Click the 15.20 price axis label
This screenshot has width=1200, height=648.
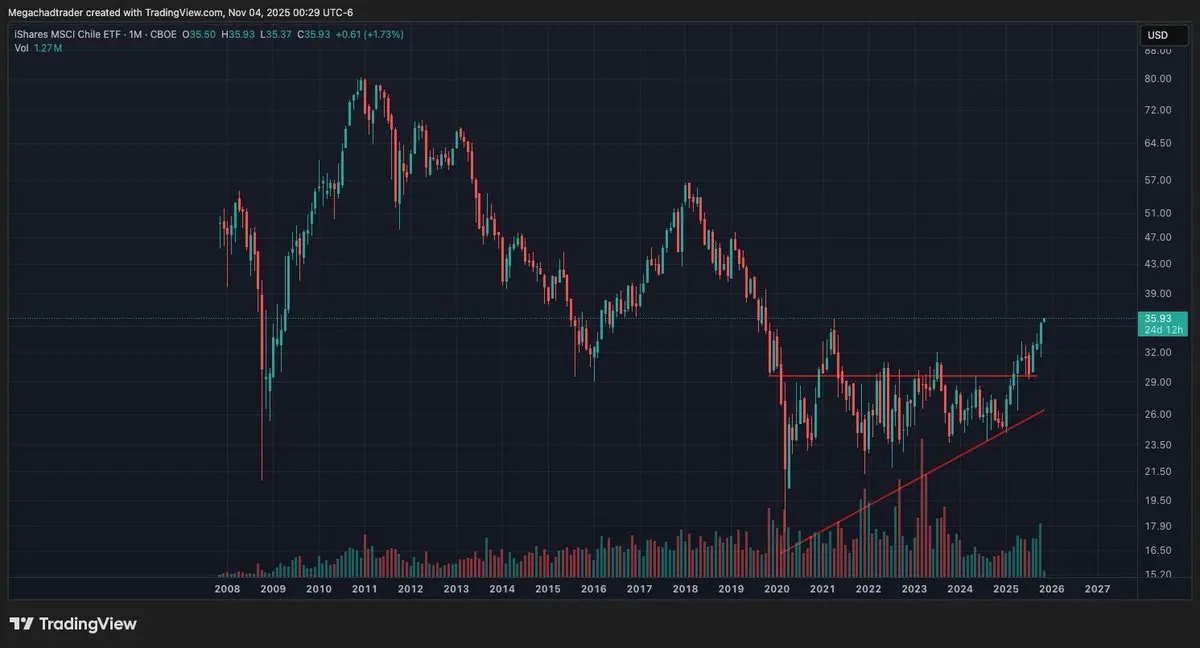(1158, 575)
